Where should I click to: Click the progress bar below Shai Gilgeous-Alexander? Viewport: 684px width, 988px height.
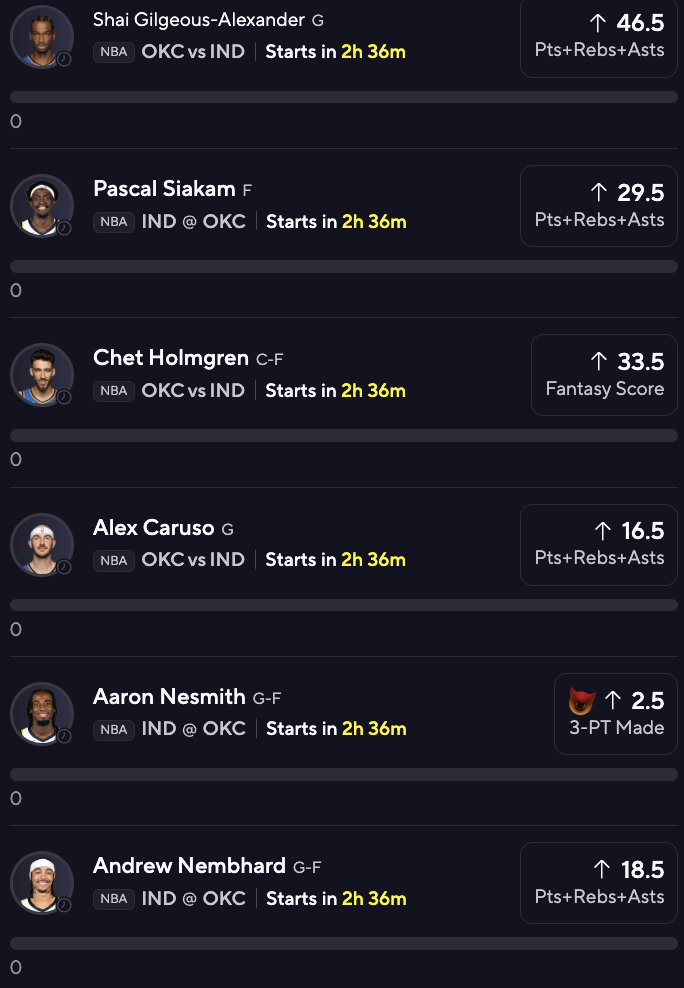tap(344, 97)
